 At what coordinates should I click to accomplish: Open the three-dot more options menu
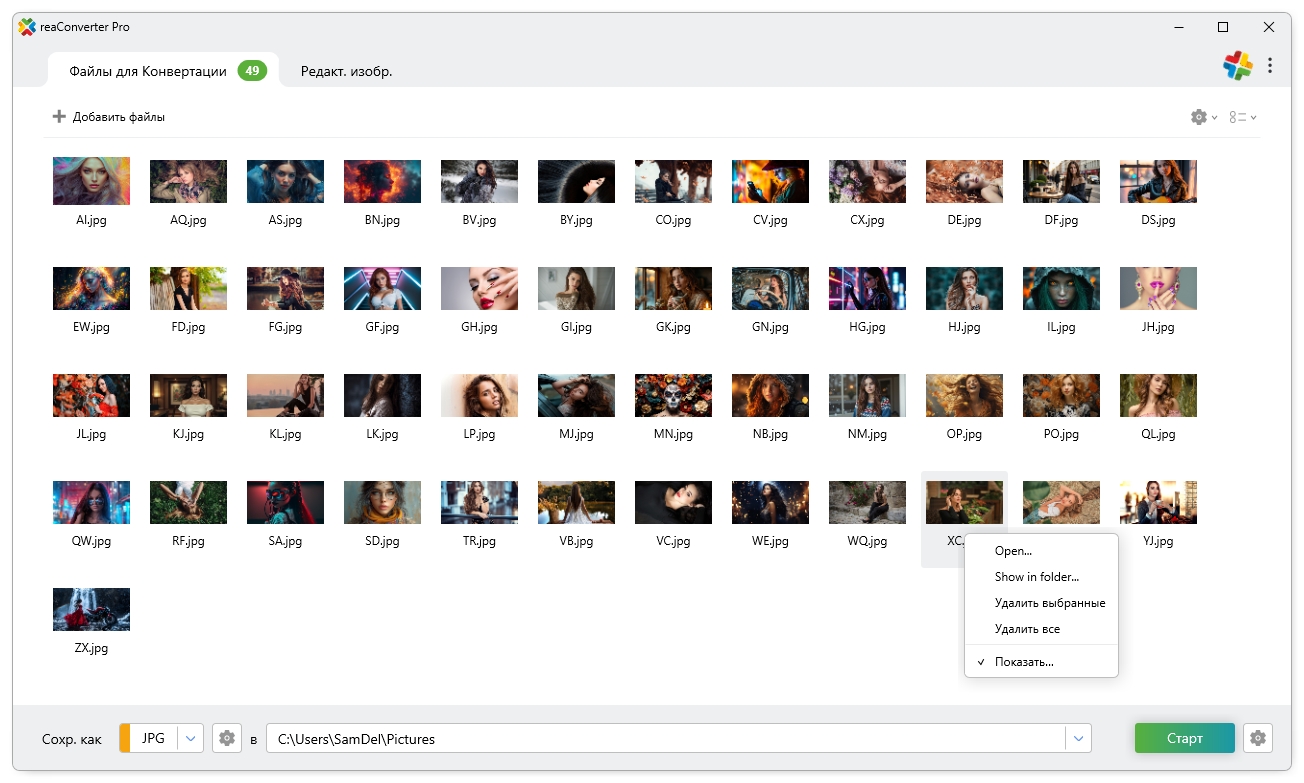pos(1270,66)
